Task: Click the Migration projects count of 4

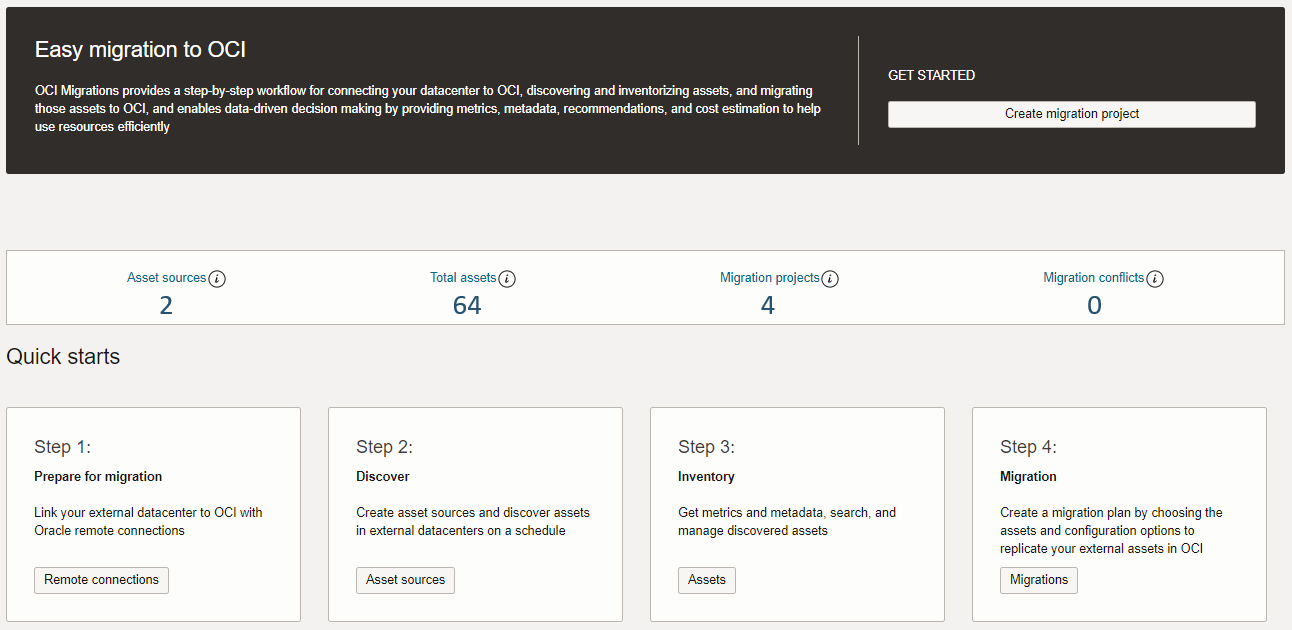Action: coord(767,304)
